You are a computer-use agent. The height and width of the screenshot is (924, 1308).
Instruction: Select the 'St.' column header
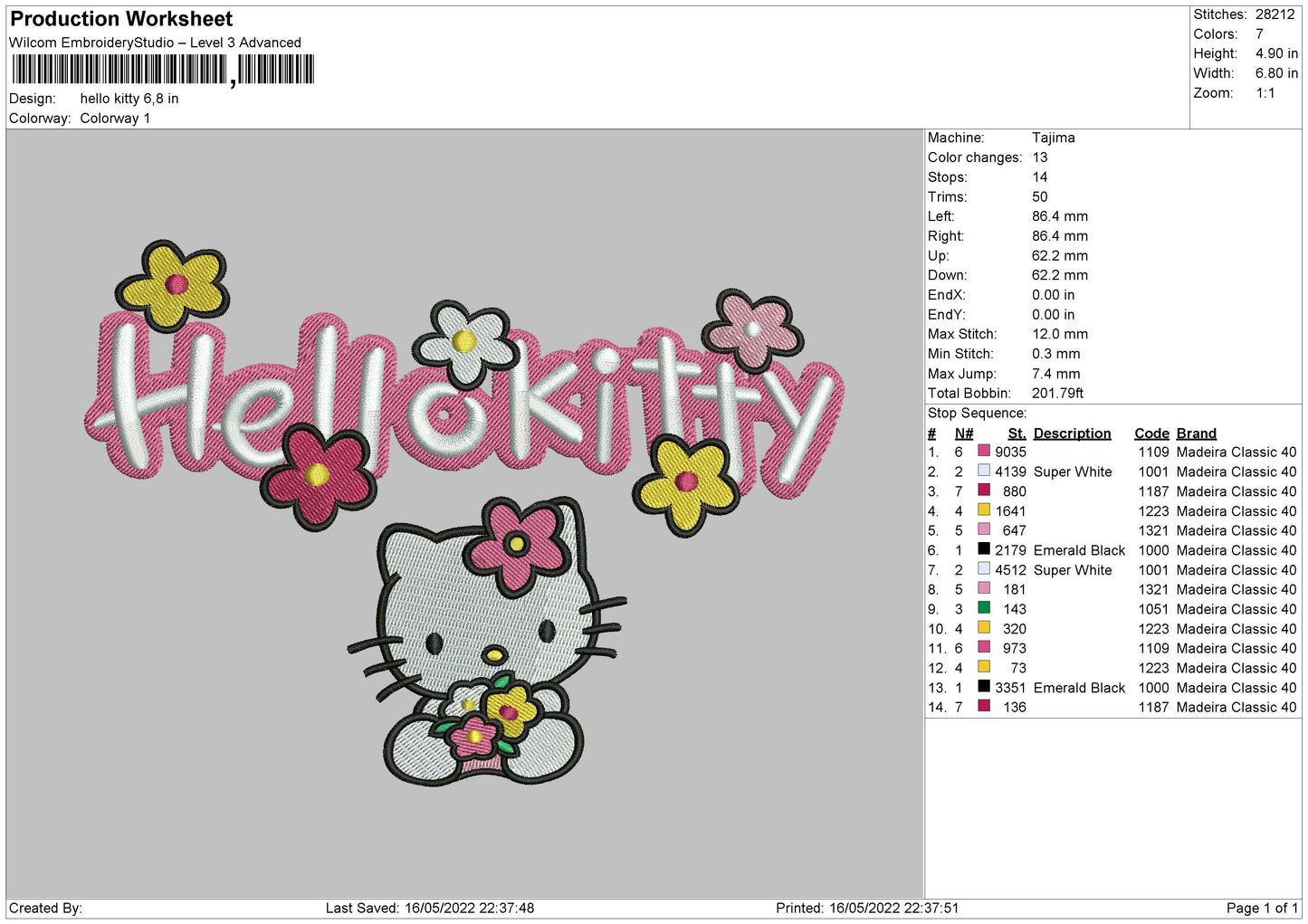coord(1017,433)
